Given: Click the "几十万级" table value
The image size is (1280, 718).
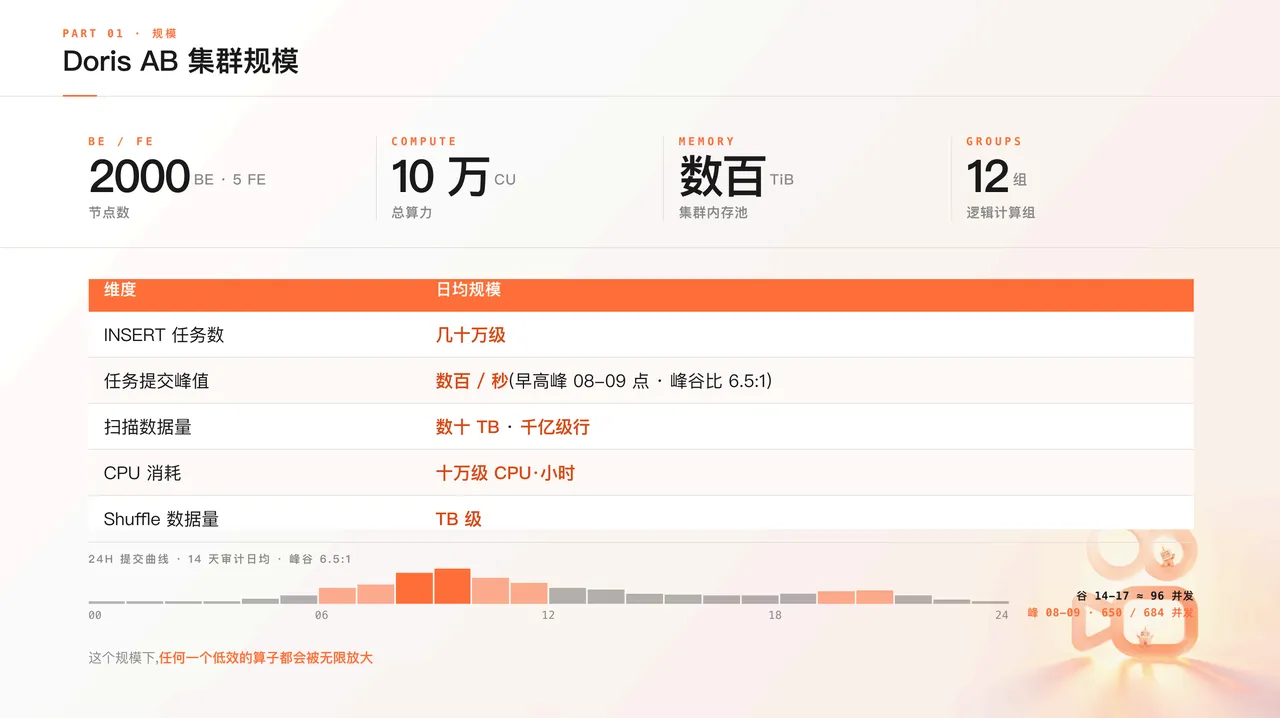Looking at the screenshot, I should click(470, 335).
